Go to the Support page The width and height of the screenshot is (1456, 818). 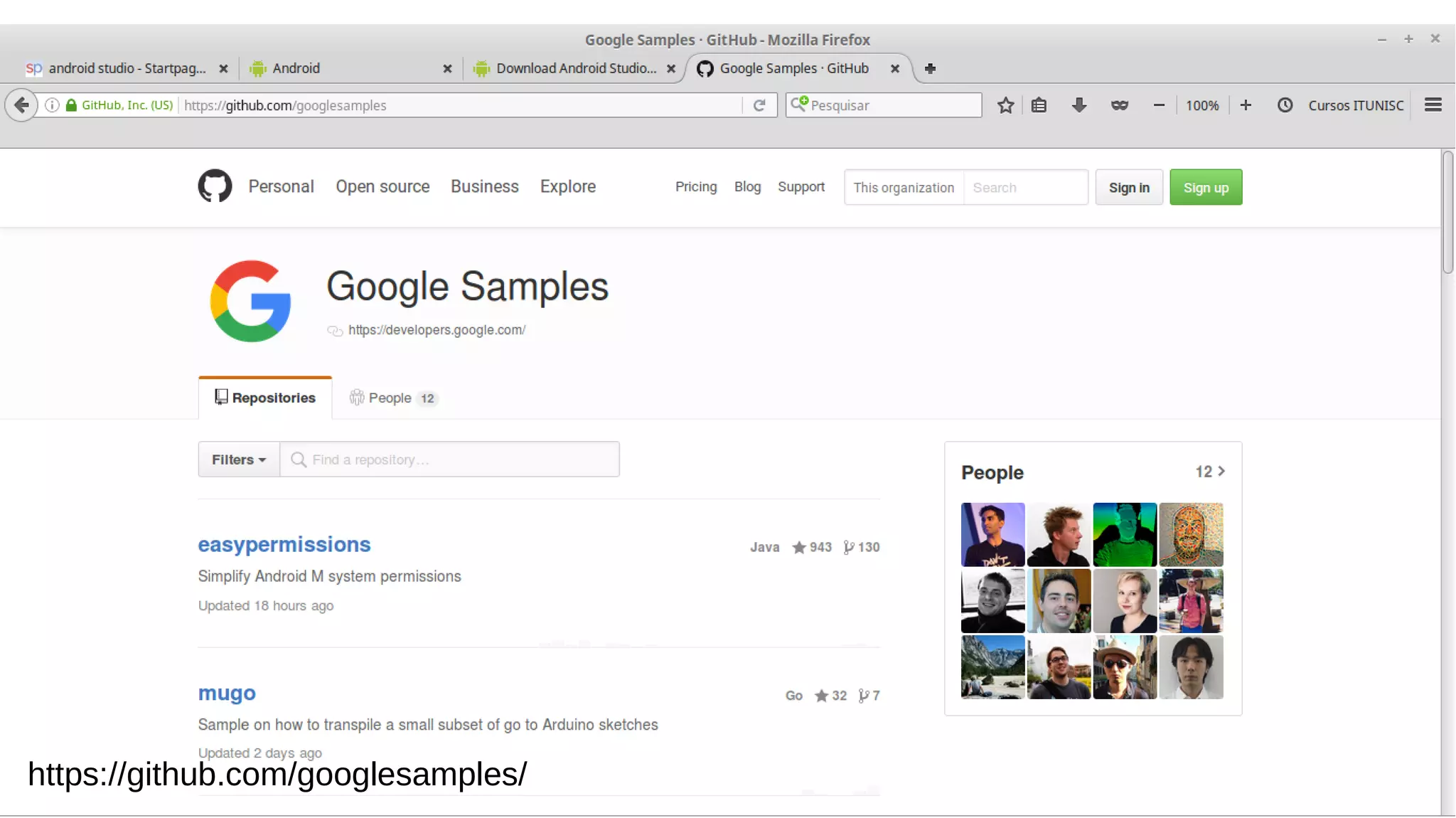pyautogui.click(x=801, y=186)
